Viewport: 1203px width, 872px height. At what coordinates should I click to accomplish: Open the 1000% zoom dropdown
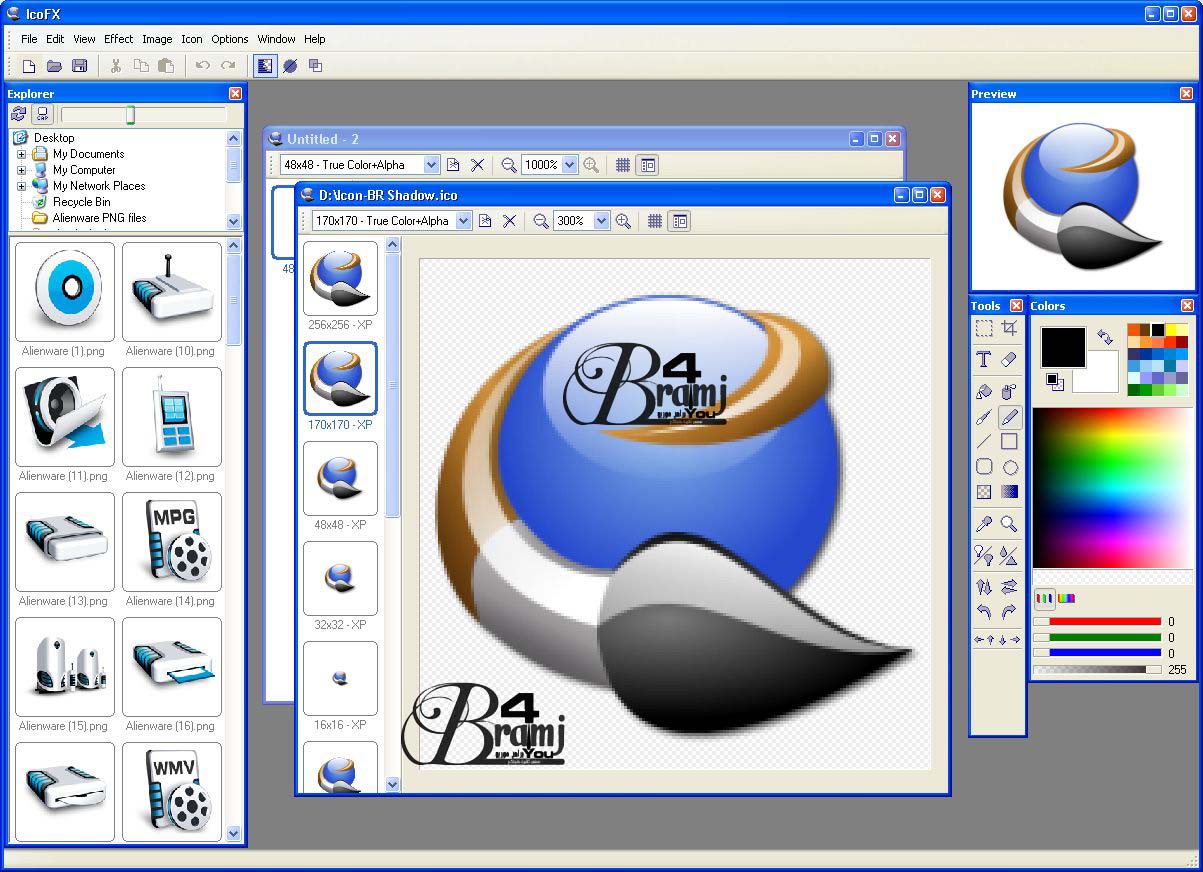[x=570, y=165]
